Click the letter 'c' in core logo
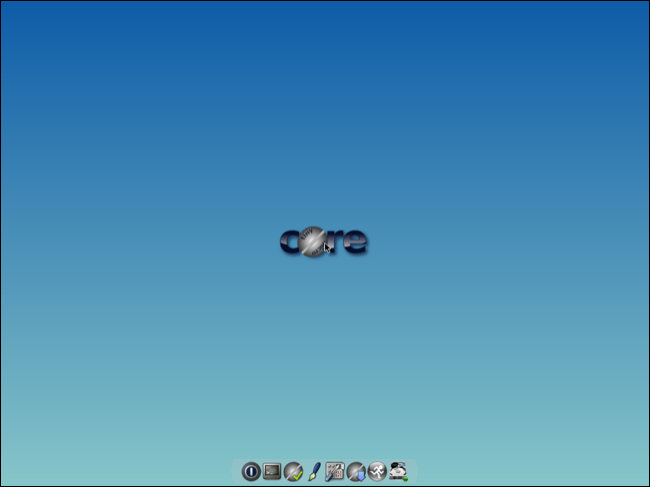Screen dimensions: 650x487 tap(290, 243)
